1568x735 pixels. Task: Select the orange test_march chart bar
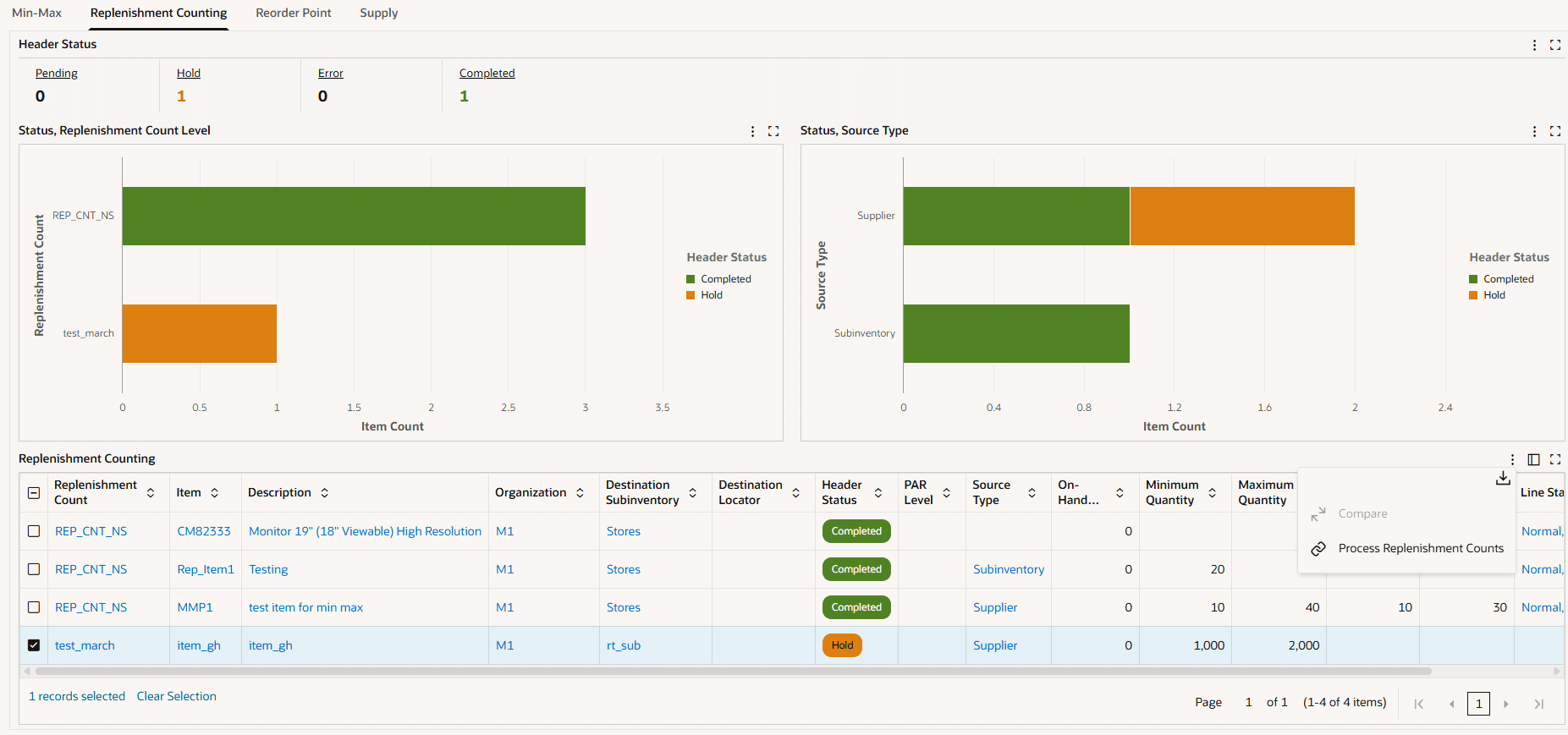coord(200,333)
